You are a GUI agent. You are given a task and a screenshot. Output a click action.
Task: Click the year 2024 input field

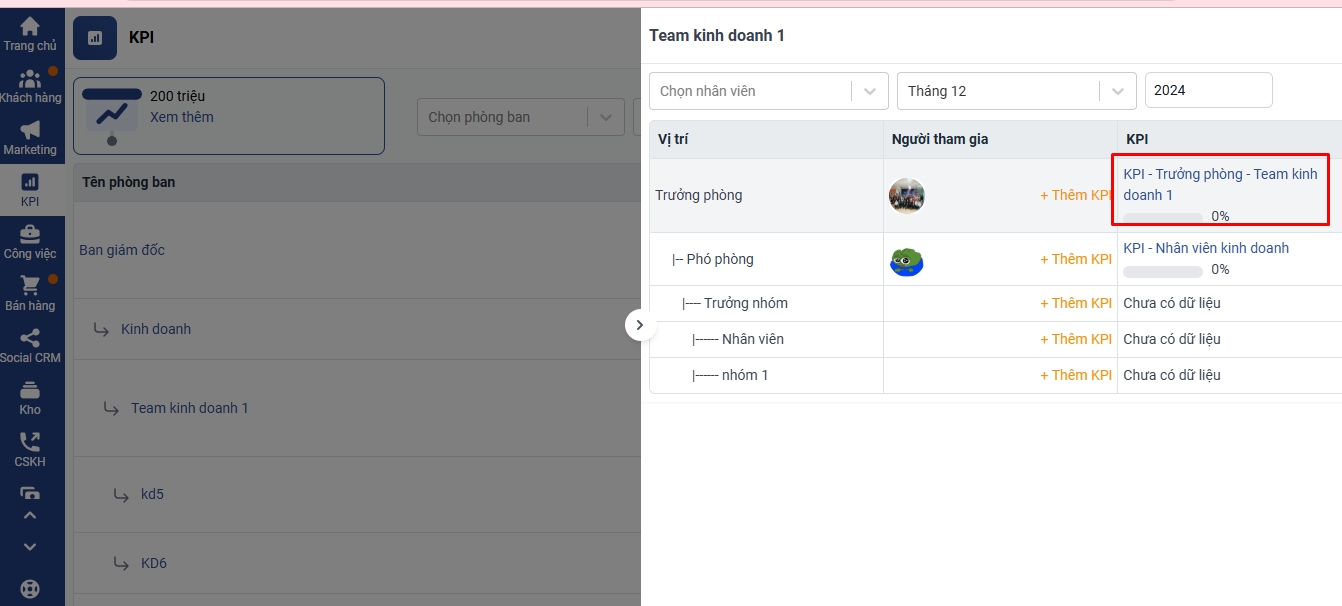1208,91
